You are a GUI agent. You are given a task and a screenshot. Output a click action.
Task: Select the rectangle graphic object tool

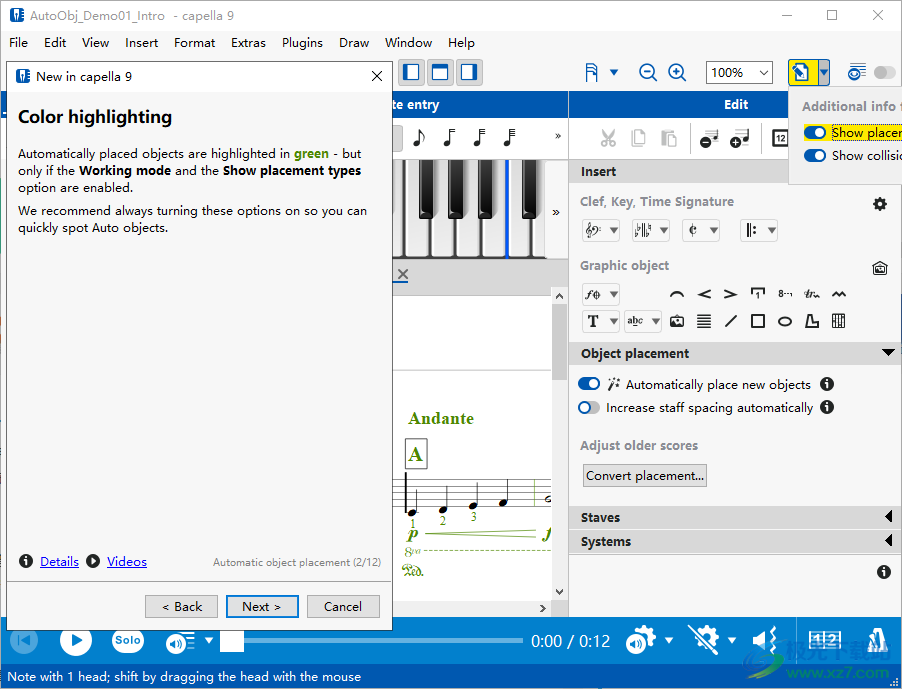click(x=758, y=321)
